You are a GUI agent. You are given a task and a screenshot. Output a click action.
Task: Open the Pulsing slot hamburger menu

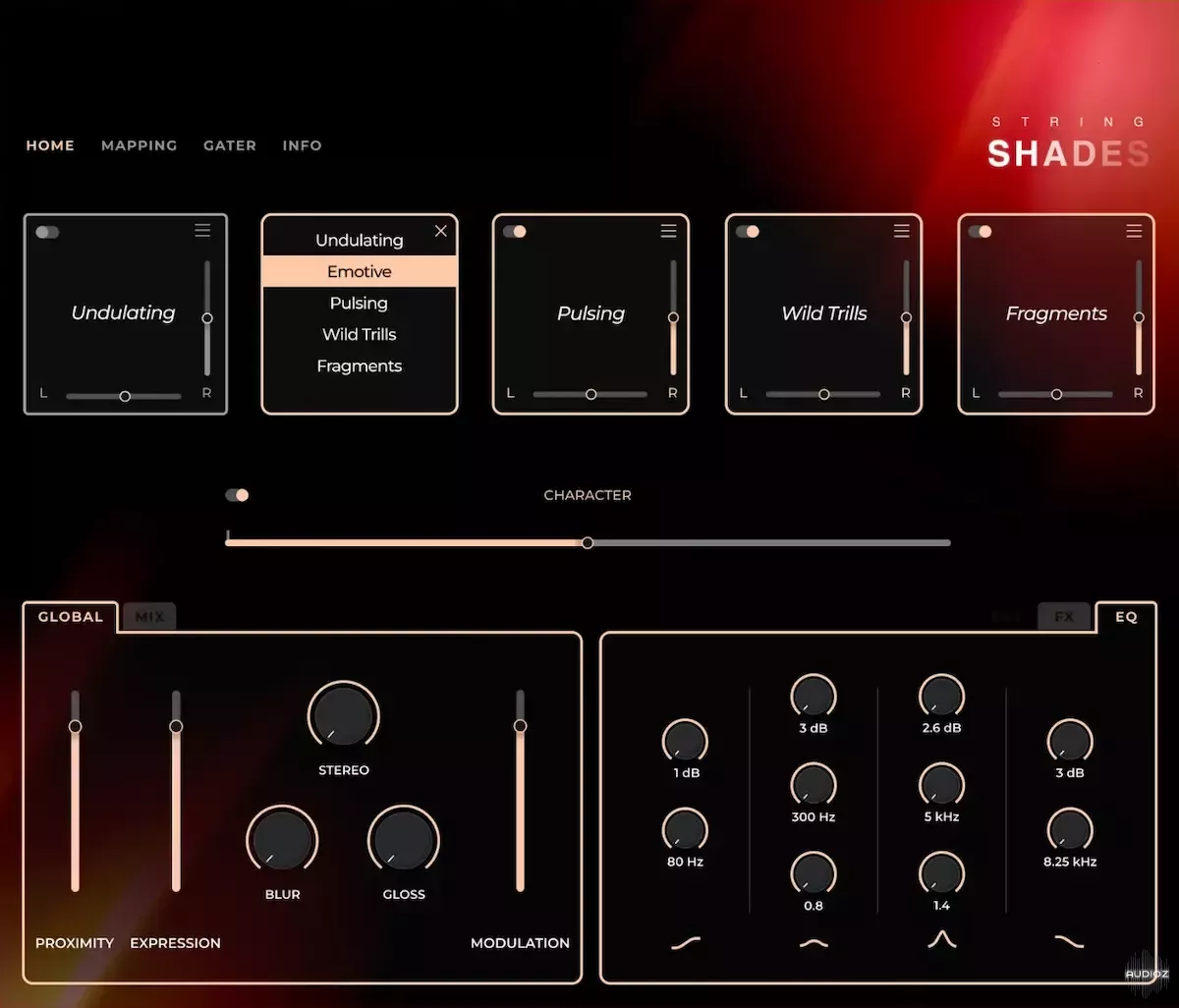pyautogui.click(x=668, y=231)
